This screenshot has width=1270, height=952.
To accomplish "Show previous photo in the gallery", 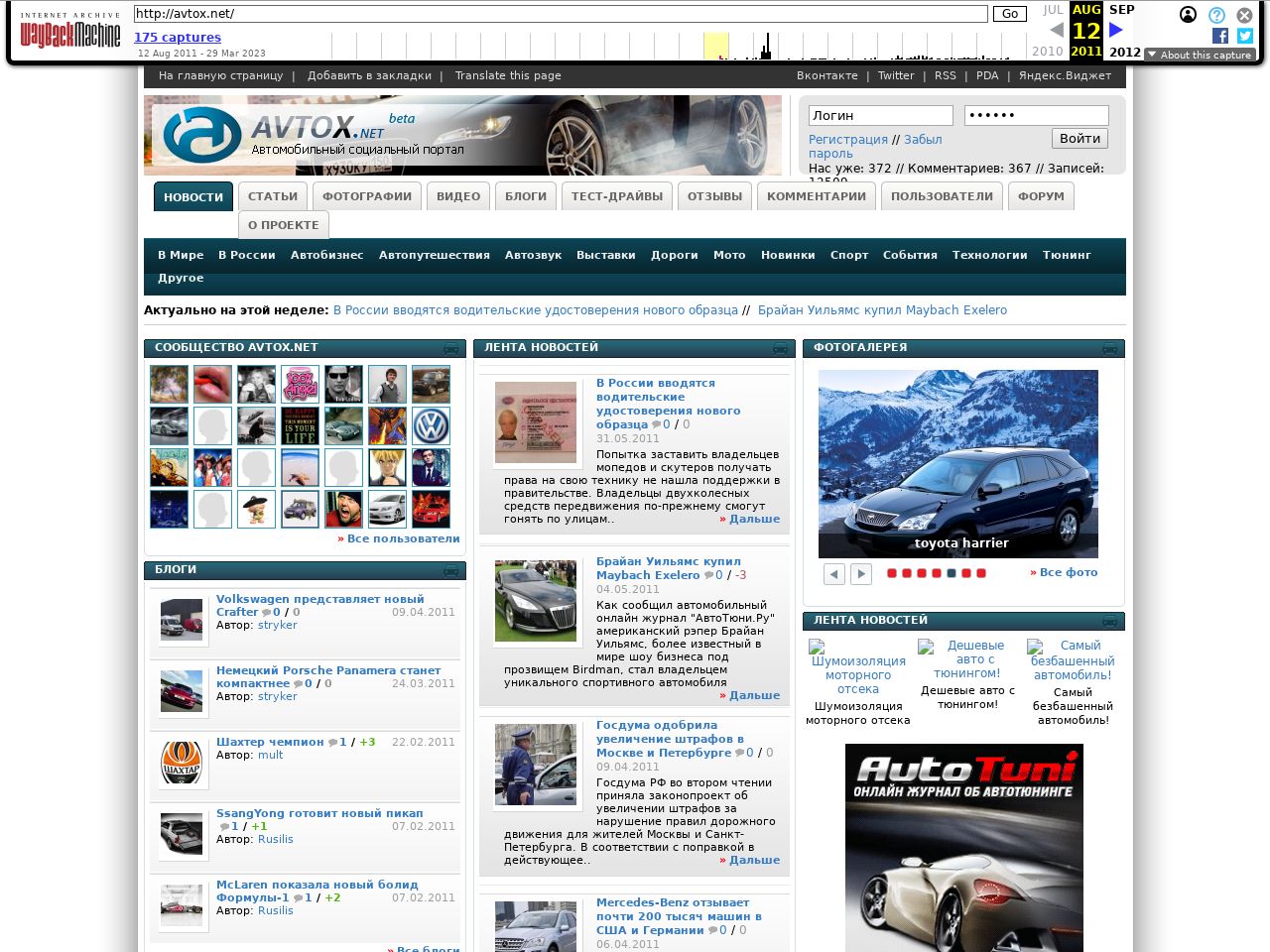I will tap(834, 574).
